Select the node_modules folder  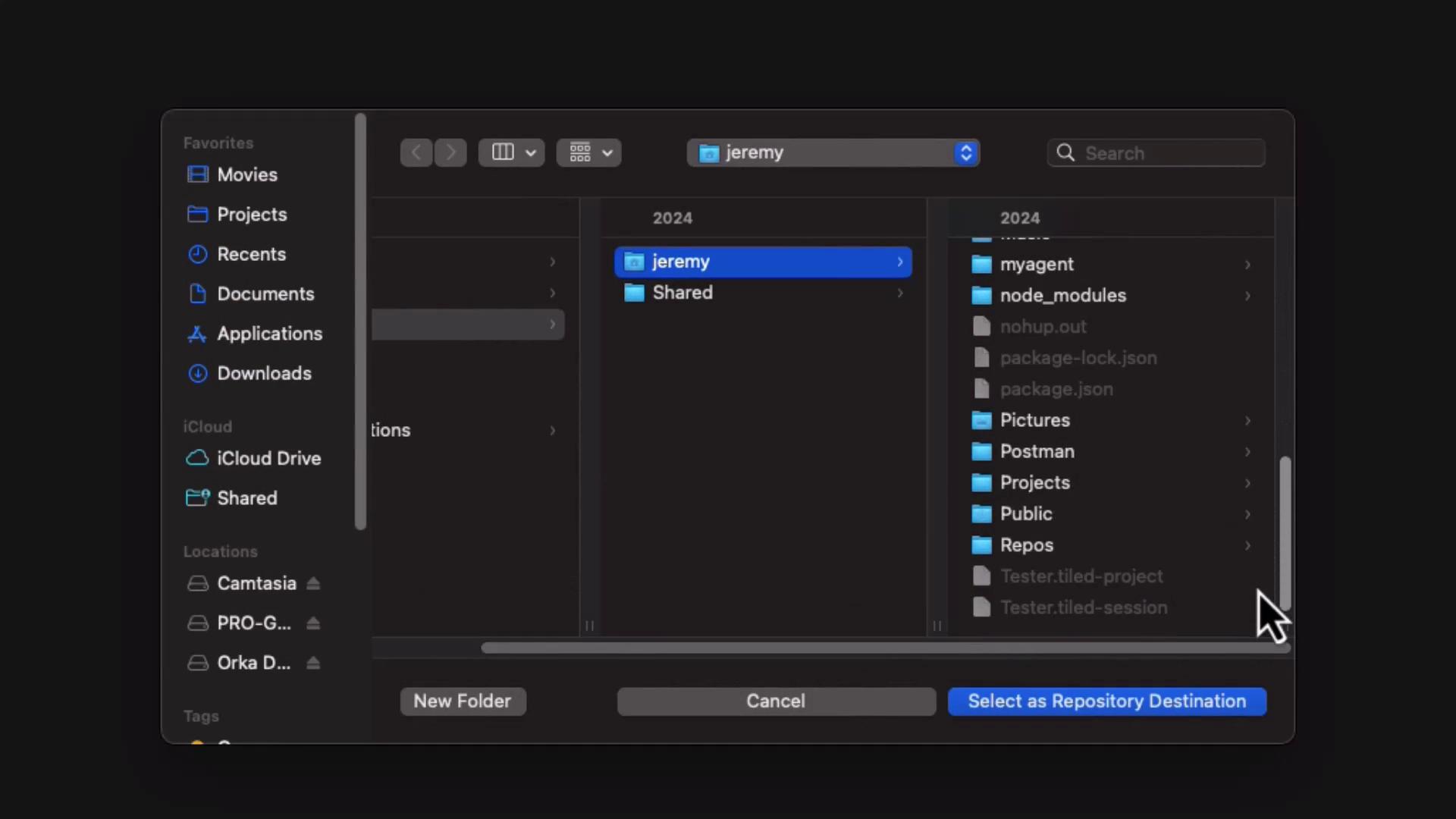point(1062,296)
